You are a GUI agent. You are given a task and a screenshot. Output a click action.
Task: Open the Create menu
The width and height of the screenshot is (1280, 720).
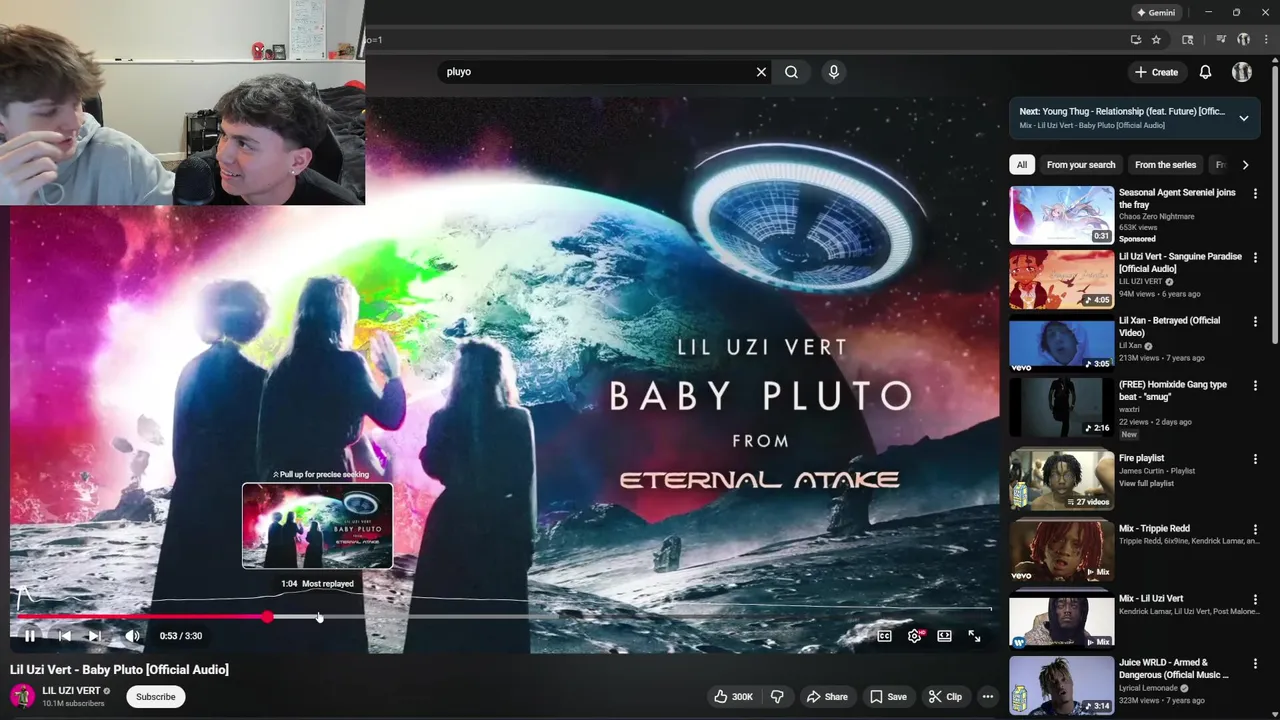coord(1156,72)
